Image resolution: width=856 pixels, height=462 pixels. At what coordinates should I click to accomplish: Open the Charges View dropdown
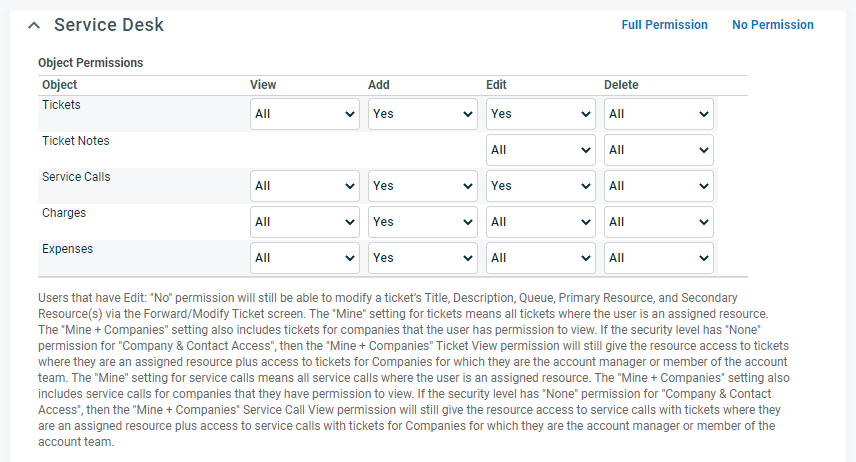click(x=305, y=222)
